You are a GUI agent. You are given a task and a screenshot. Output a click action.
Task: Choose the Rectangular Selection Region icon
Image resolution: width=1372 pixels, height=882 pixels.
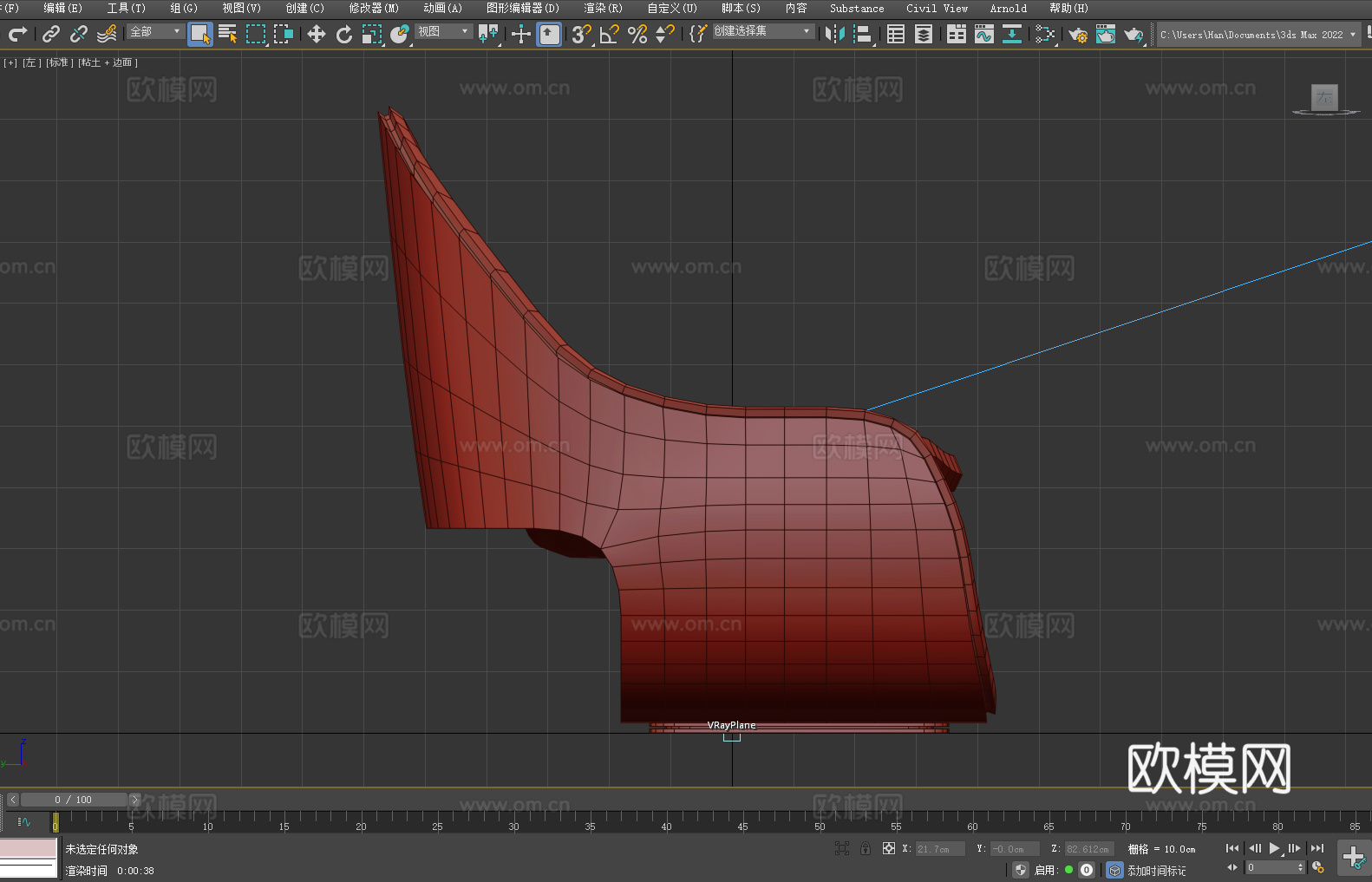pos(256,34)
